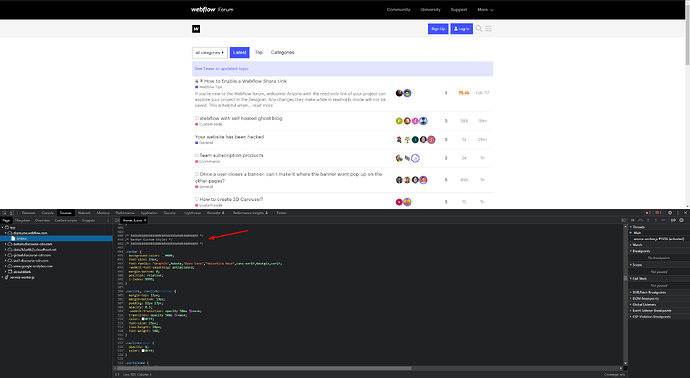690x378 pixels.
Task: Click the Latest topics button
Action: (x=239, y=52)
